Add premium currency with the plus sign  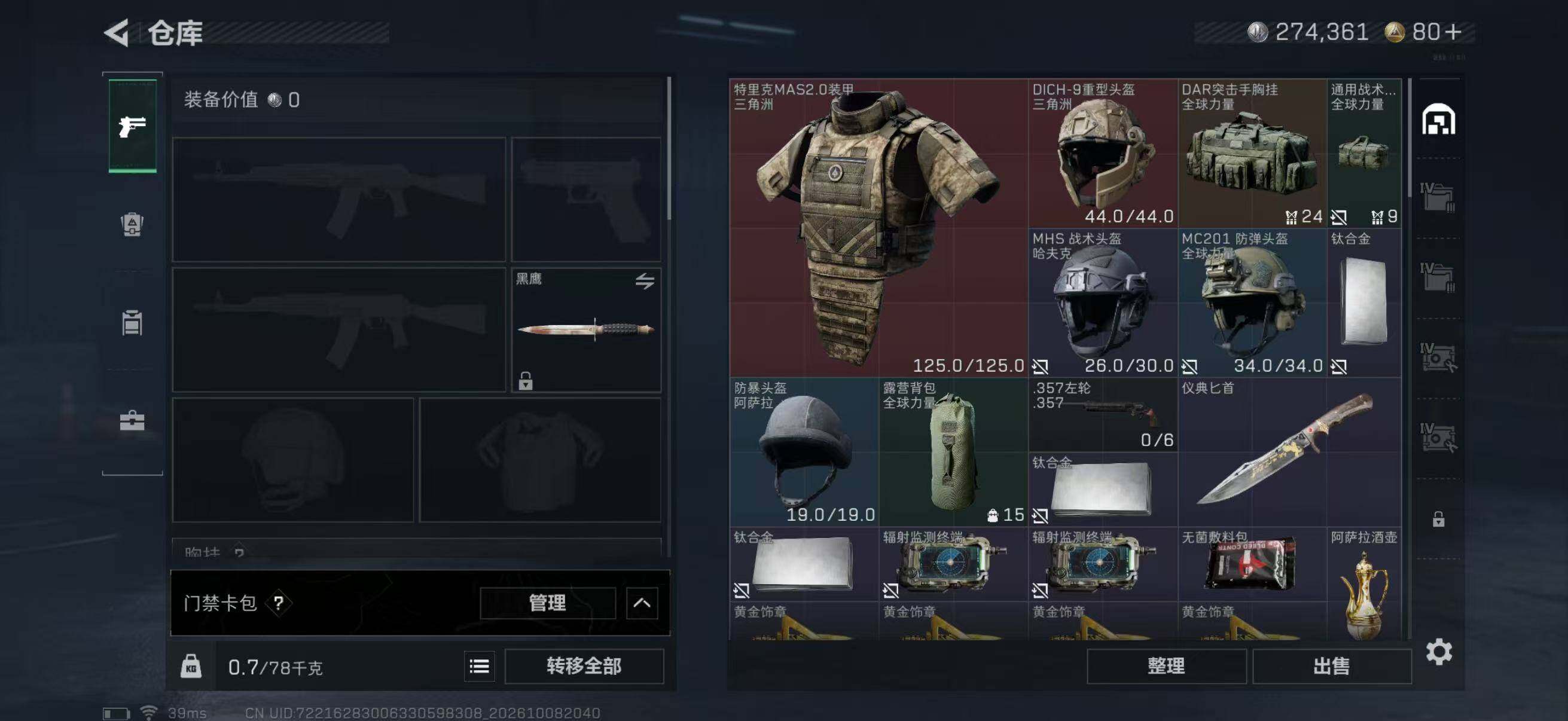[x=1454, y=32]
